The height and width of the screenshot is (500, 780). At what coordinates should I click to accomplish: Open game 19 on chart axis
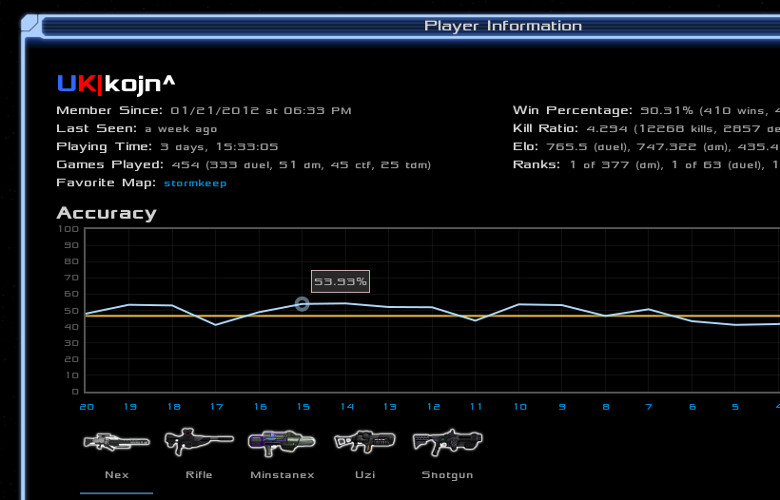click(130, 407)
